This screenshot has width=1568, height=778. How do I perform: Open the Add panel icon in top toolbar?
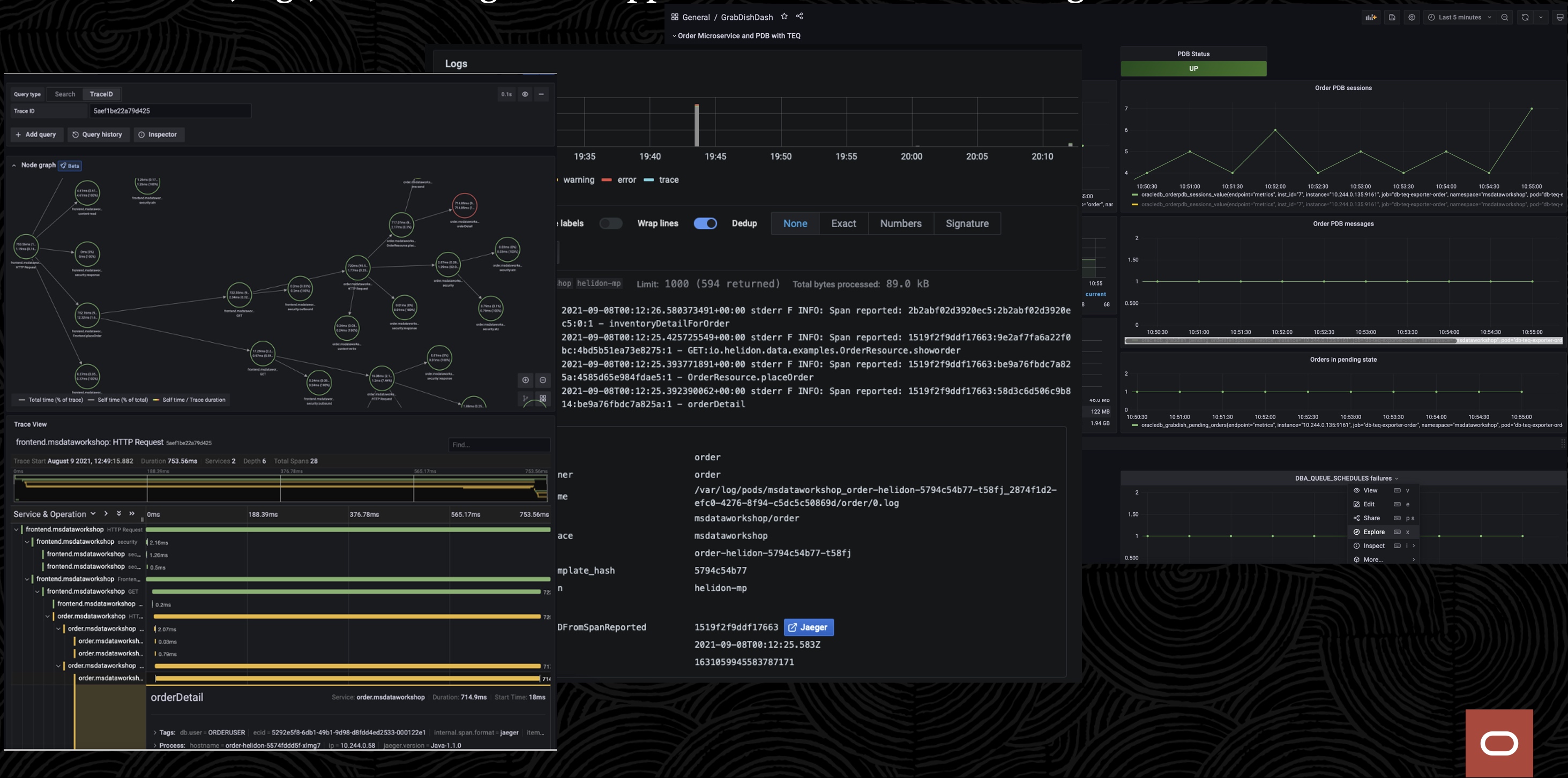pos(1371,17)
